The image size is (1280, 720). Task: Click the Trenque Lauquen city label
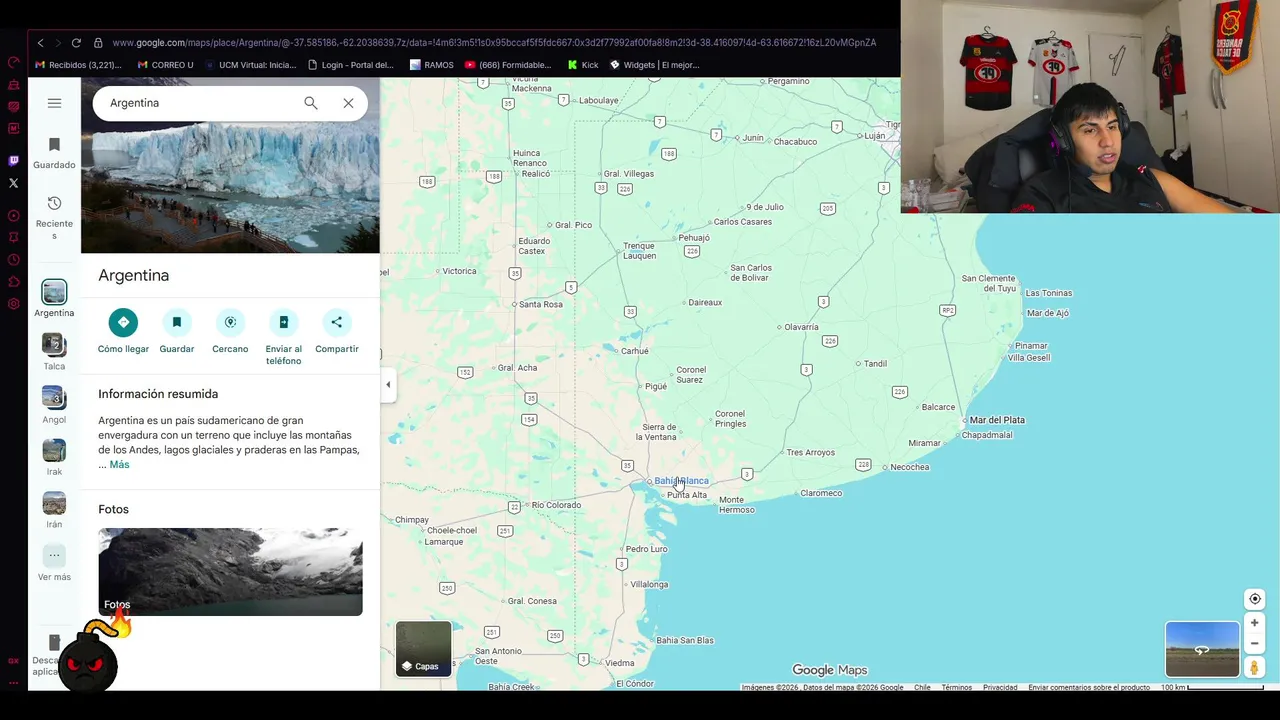pos(640,250)
